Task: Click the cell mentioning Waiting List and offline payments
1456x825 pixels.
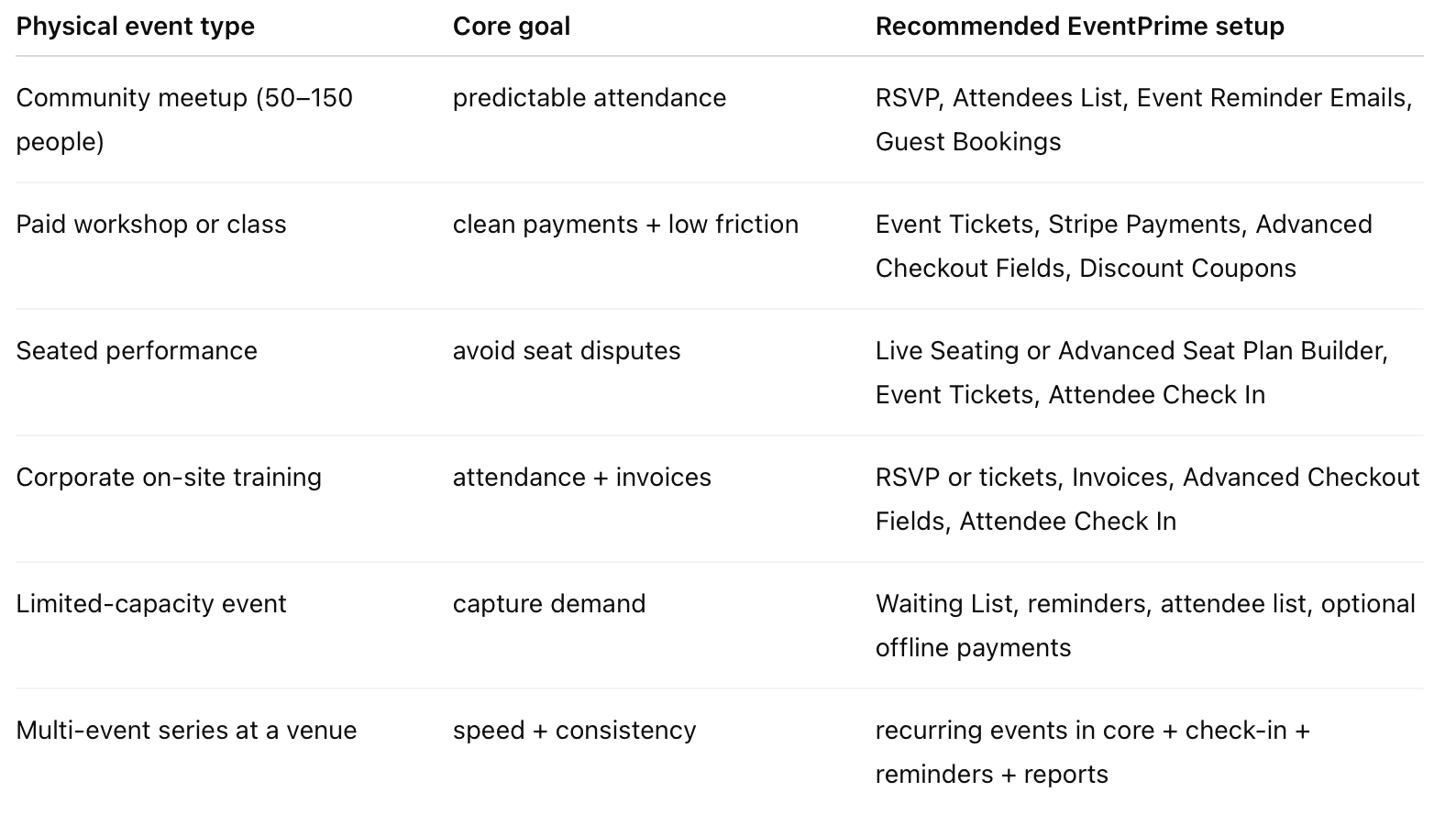Action: pyautogui.click(x=1144, y=625)
